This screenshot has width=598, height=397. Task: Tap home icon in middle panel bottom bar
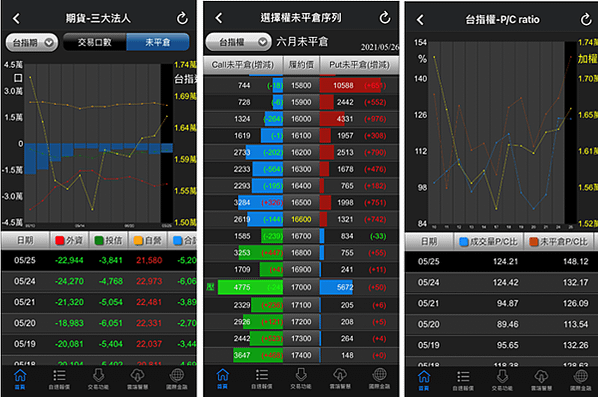pyautogui.click(x=223, y=379)
